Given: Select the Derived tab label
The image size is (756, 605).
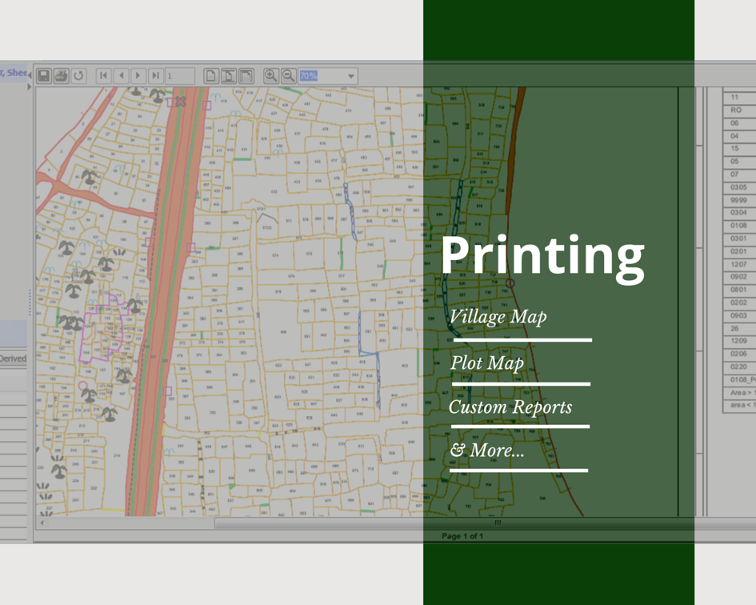Looking at the screenshot, I should tap(13, 358).
